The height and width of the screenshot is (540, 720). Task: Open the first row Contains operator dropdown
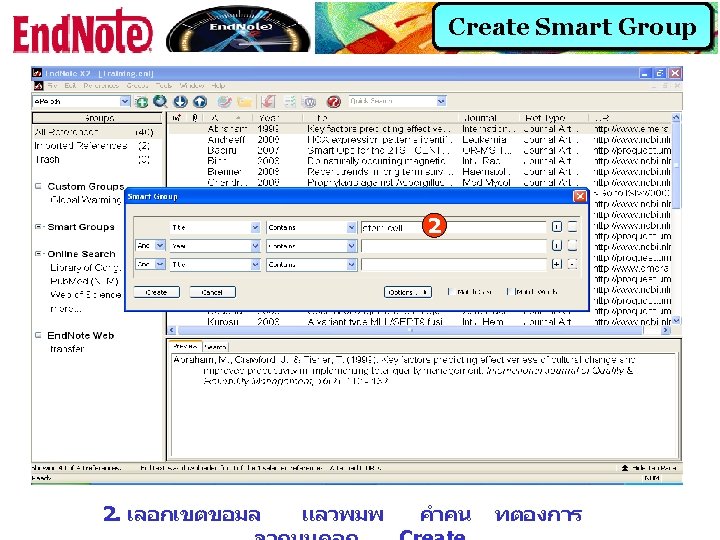coord(351,227)
